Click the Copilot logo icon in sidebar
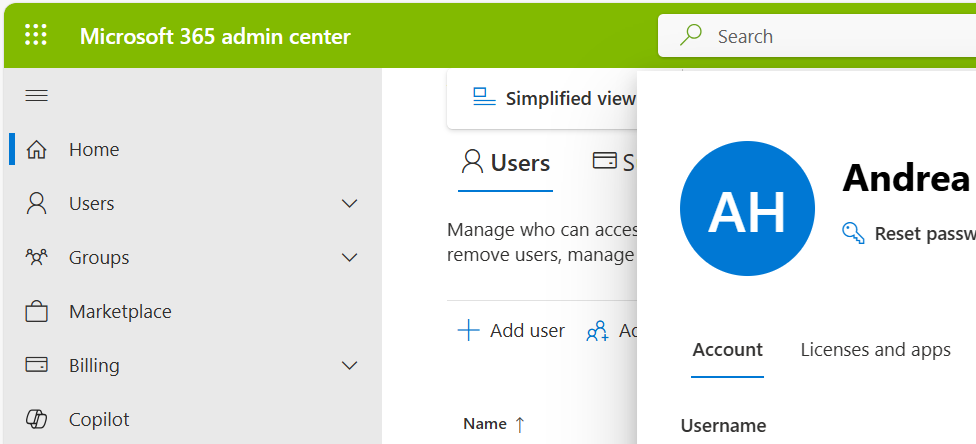The width and height of the screenshot is (976, 444). pos(36,419)
